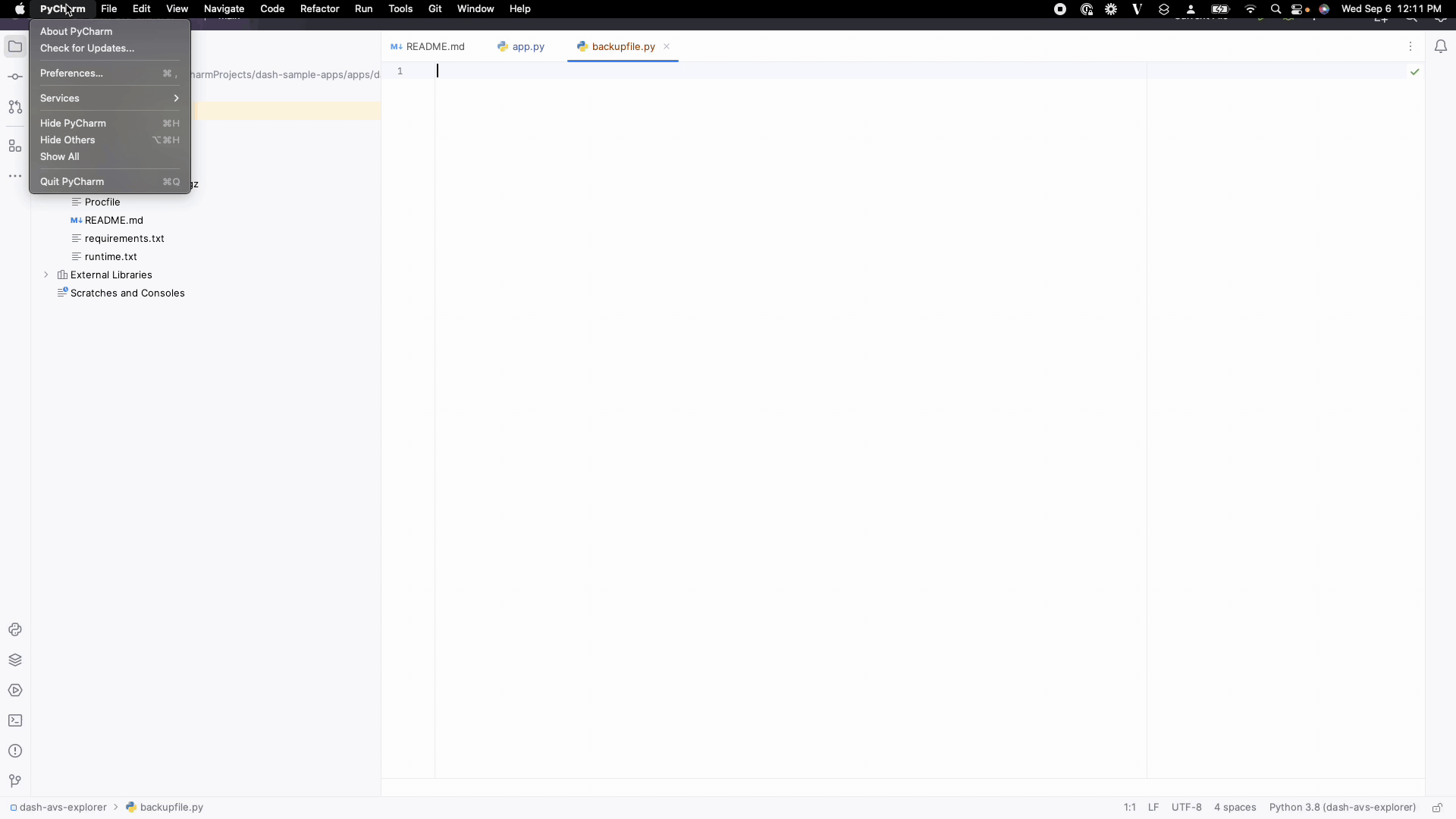Click the plugins icon in the left sidebar

point(14,146)
